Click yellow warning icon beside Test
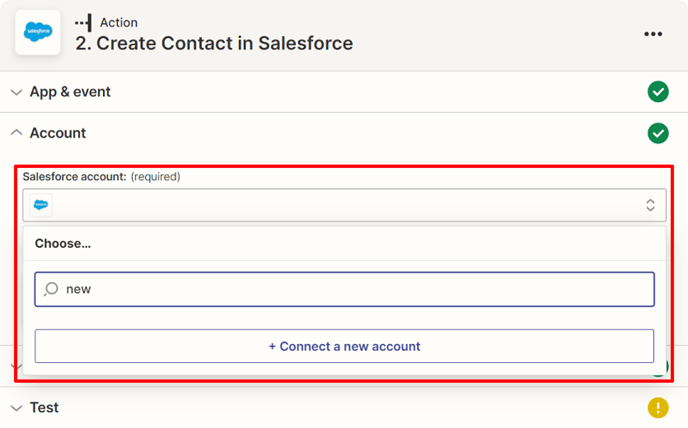688x428 pixels. [x=657, y=407]
